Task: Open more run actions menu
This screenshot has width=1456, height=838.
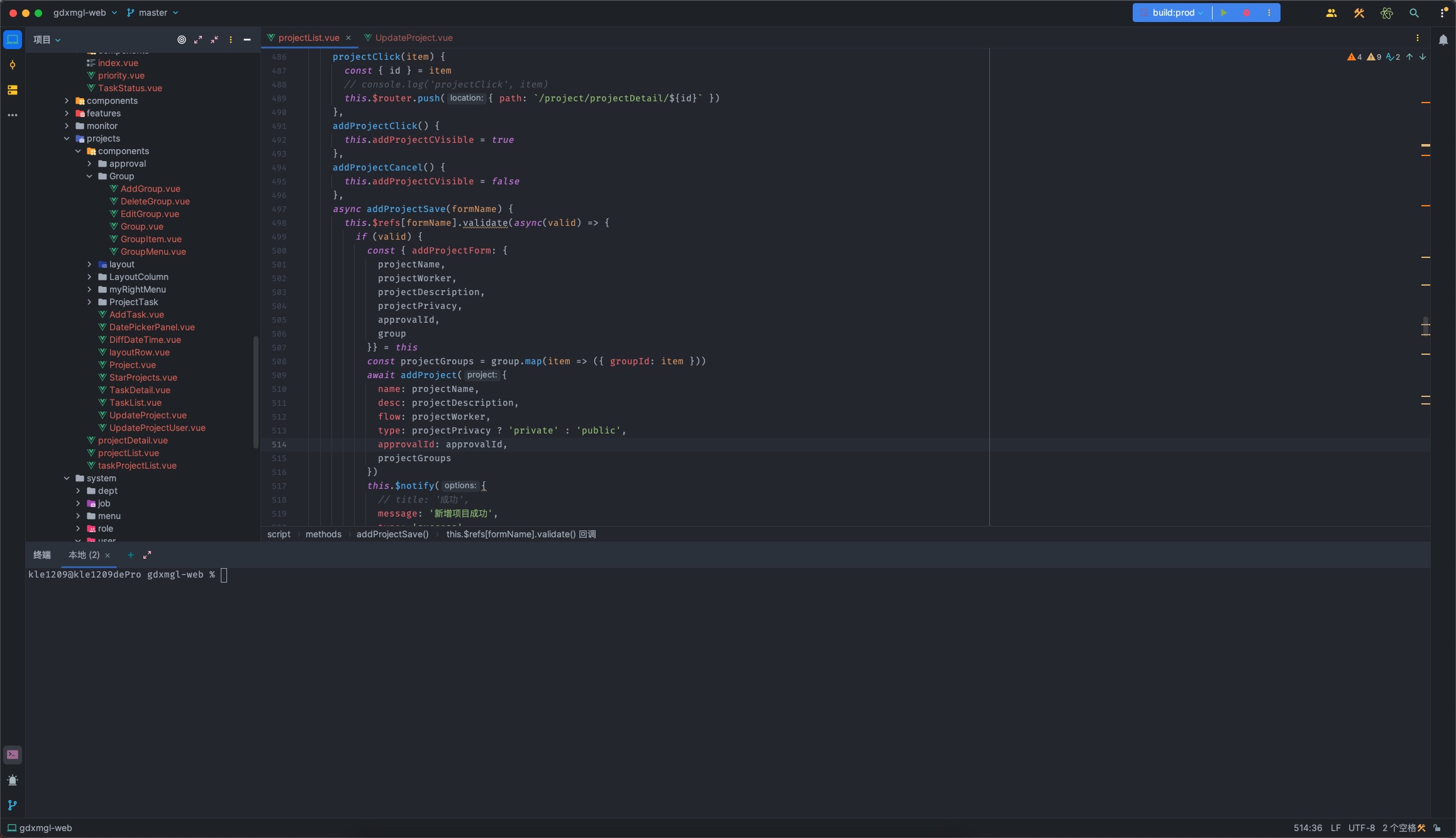Action: click(x=1269, y=13)
